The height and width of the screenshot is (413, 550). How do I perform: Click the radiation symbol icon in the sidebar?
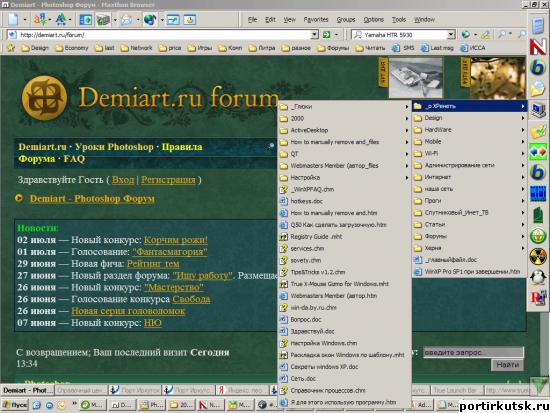point(538,256)
